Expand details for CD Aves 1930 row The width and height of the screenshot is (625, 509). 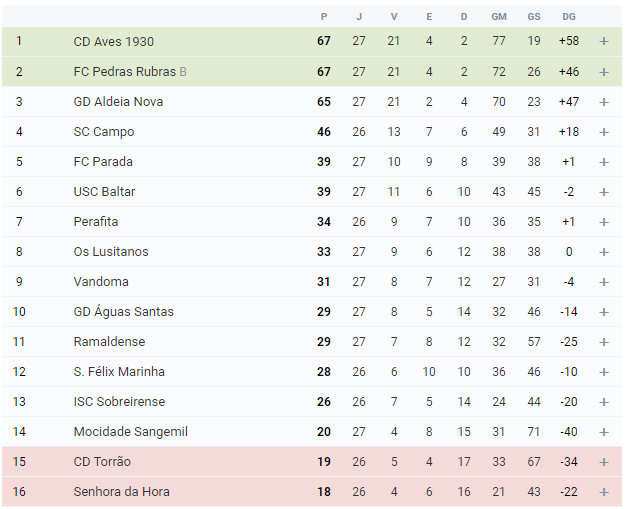click(x=603, y=41)
